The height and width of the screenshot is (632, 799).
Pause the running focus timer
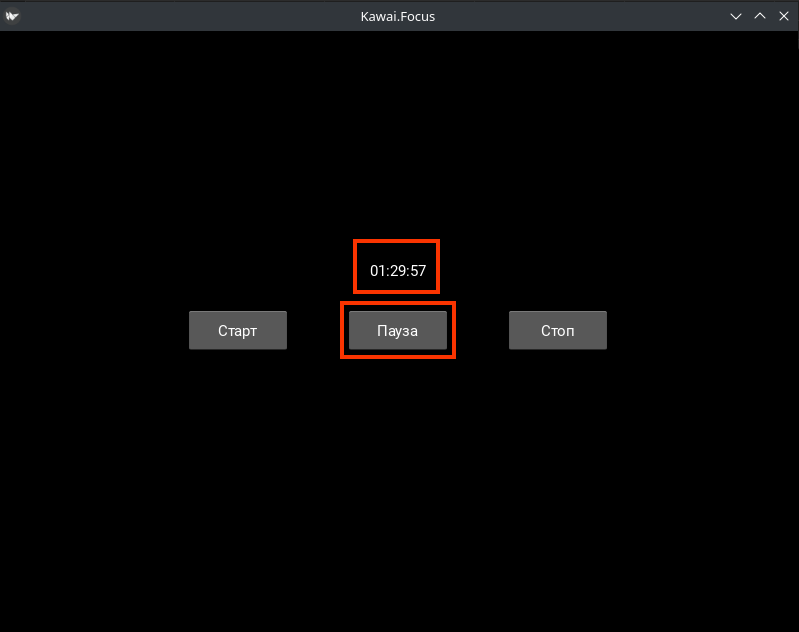(397, 331)
